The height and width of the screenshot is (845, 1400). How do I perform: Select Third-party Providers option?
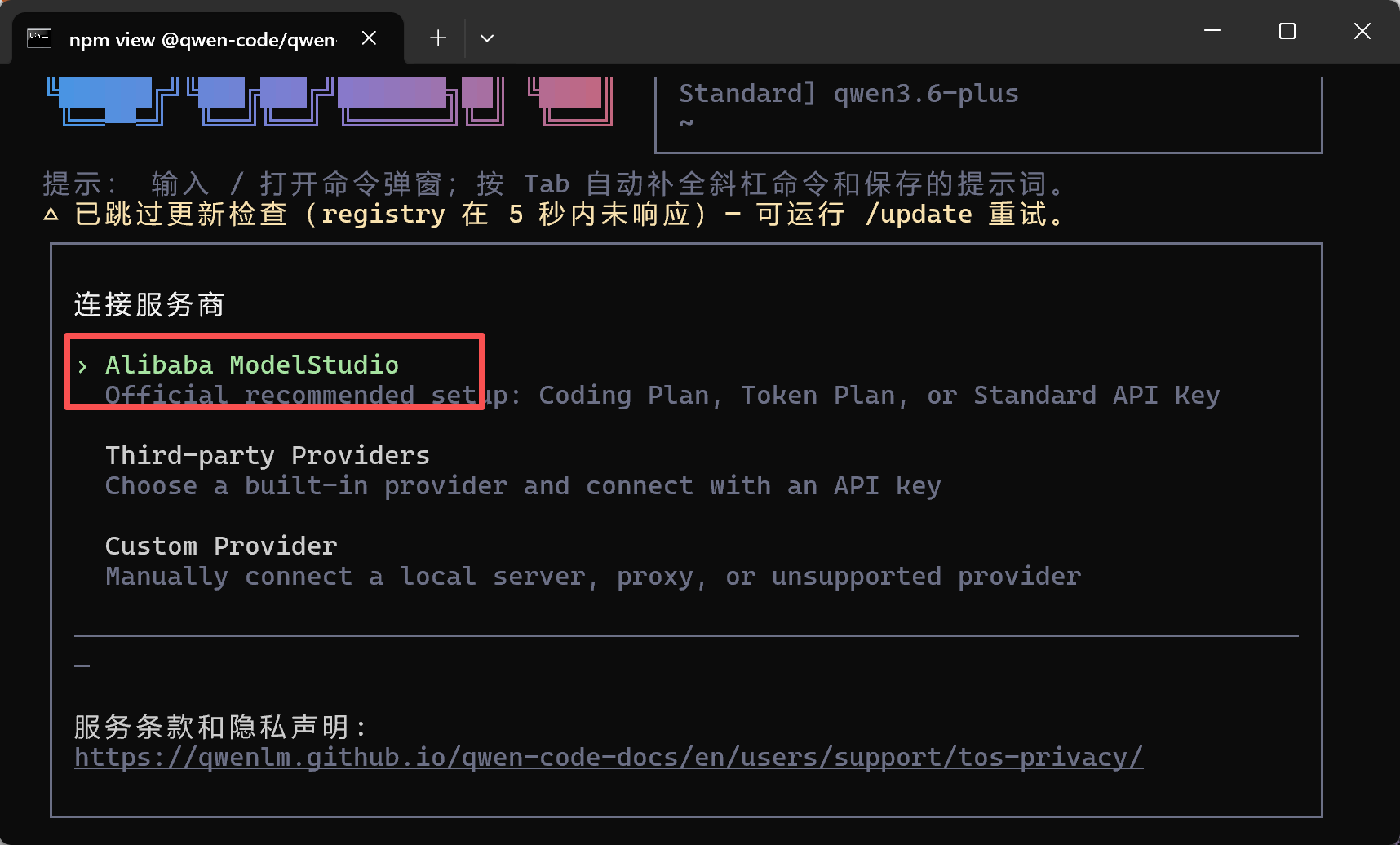268,455
